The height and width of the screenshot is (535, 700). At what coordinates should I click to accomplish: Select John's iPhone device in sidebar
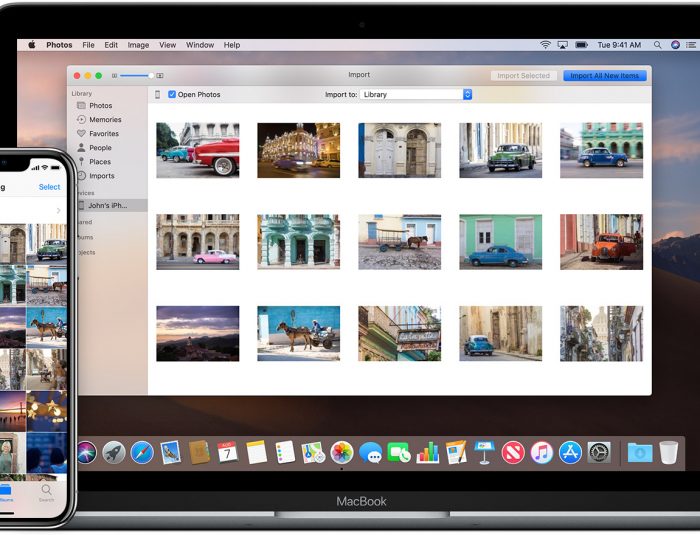tap(109, 205)
